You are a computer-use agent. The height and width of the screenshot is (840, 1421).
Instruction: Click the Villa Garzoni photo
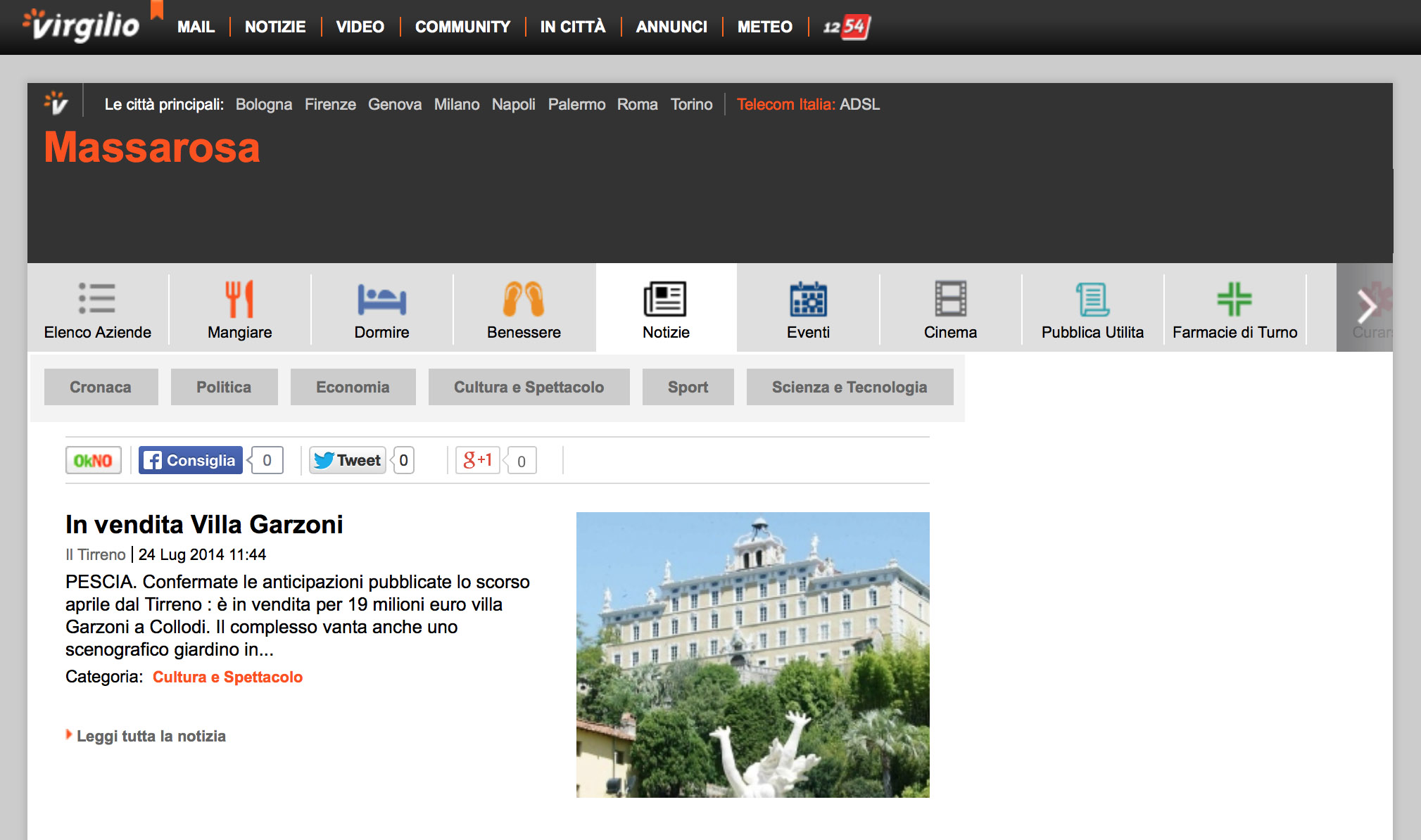click(x=752, y=654)
